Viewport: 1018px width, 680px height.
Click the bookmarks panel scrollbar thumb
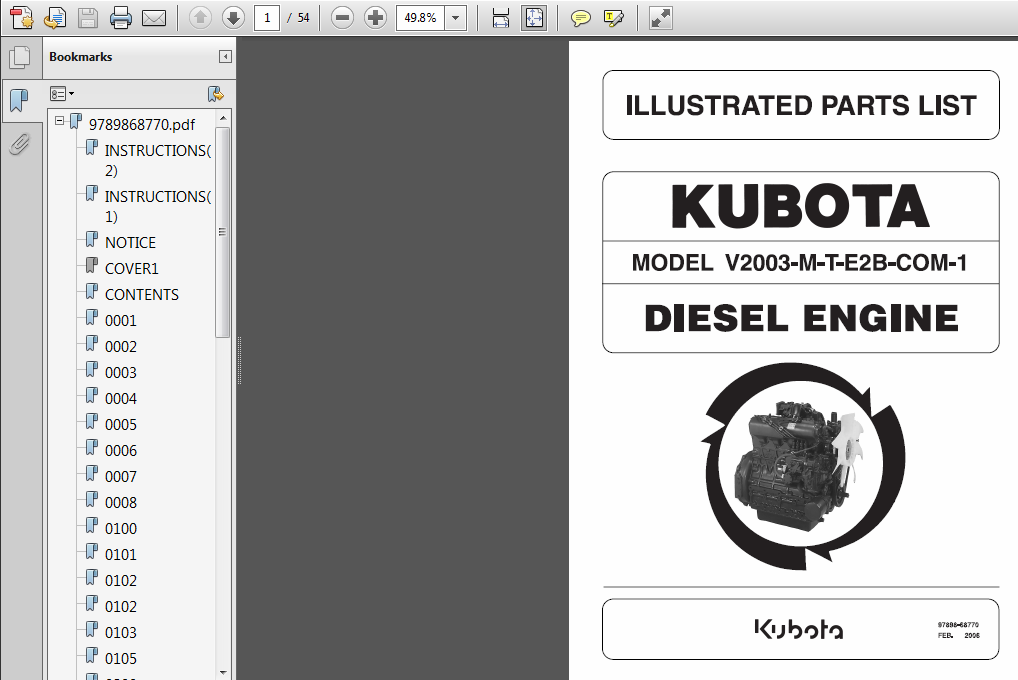pos(223,232)
